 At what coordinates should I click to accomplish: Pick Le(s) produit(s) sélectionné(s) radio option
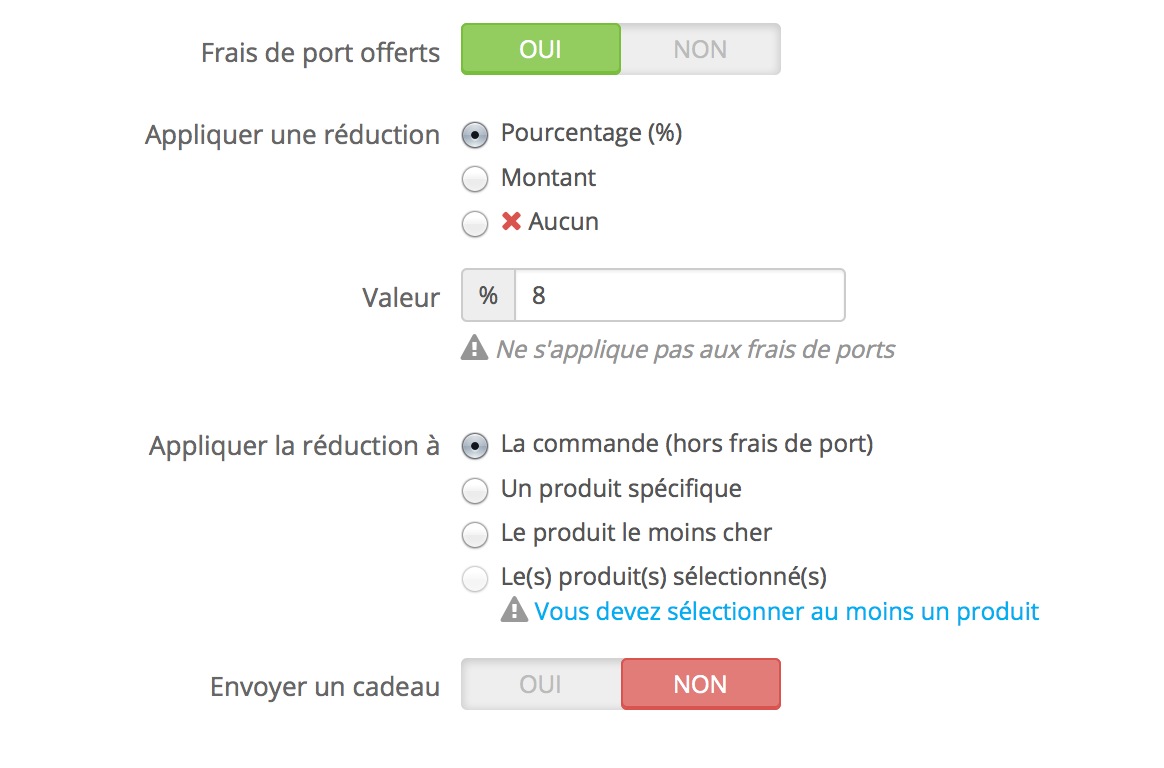475,579
